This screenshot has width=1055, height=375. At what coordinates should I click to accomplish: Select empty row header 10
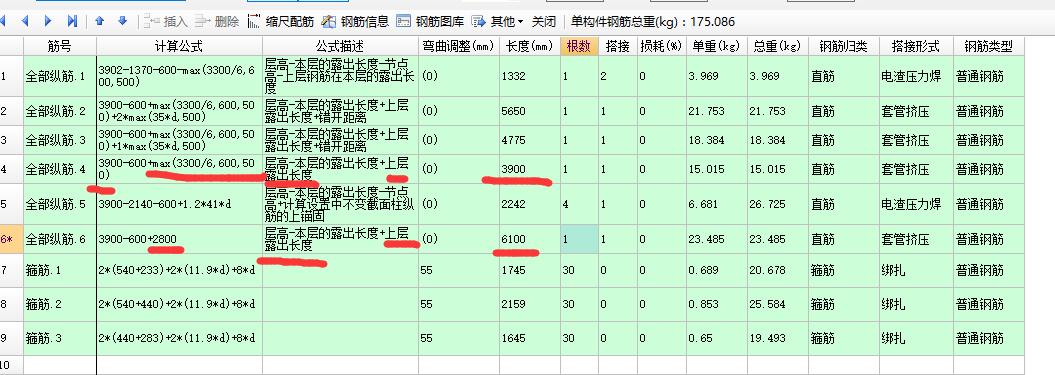coord(11,365)
